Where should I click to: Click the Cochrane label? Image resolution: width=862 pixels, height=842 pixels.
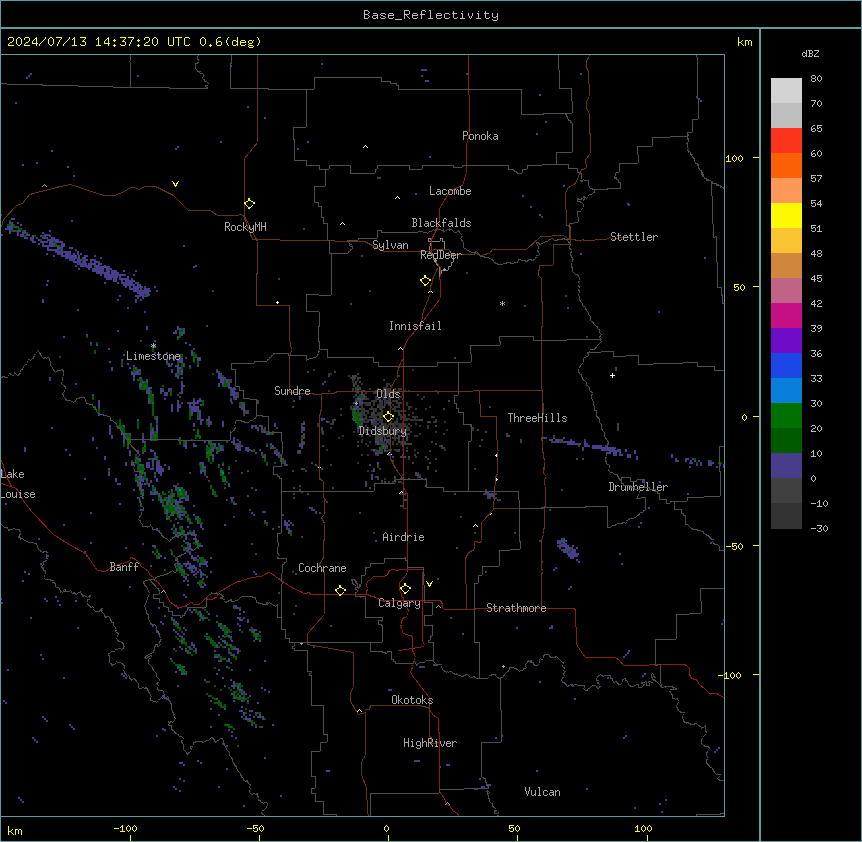(322, 568)
